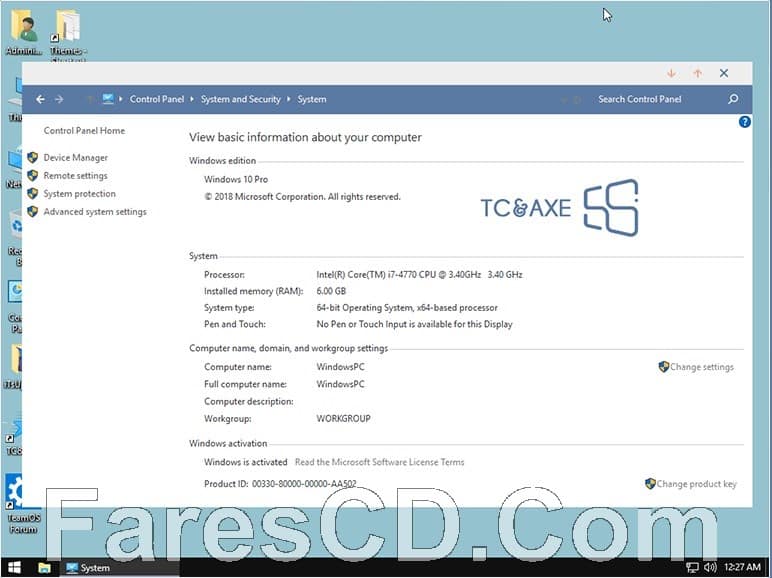772x578 pixels.
Task: Expand arrow after Control Panel breadcrumb
Action: click(192, 99)
